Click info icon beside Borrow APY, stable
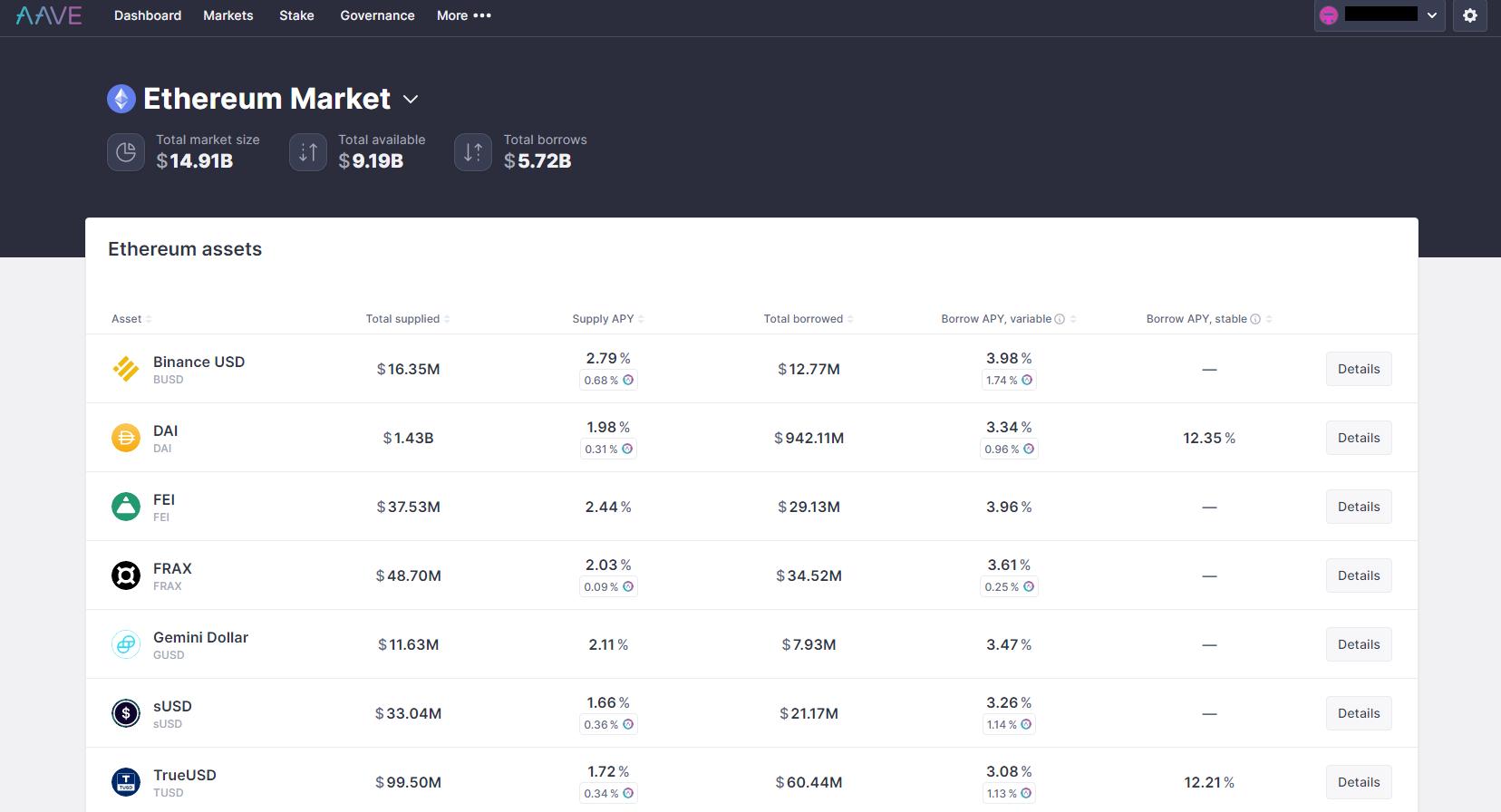 [x=1255, y=319]
